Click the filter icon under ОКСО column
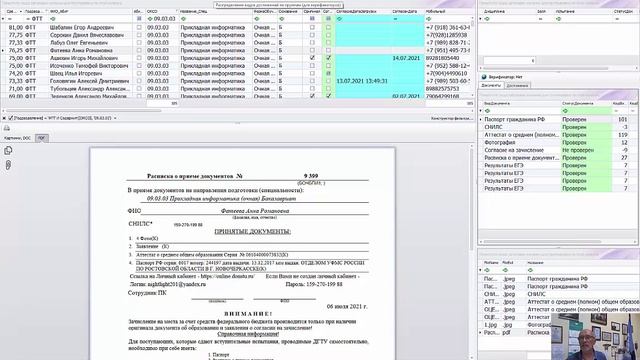 coord(150,19)
